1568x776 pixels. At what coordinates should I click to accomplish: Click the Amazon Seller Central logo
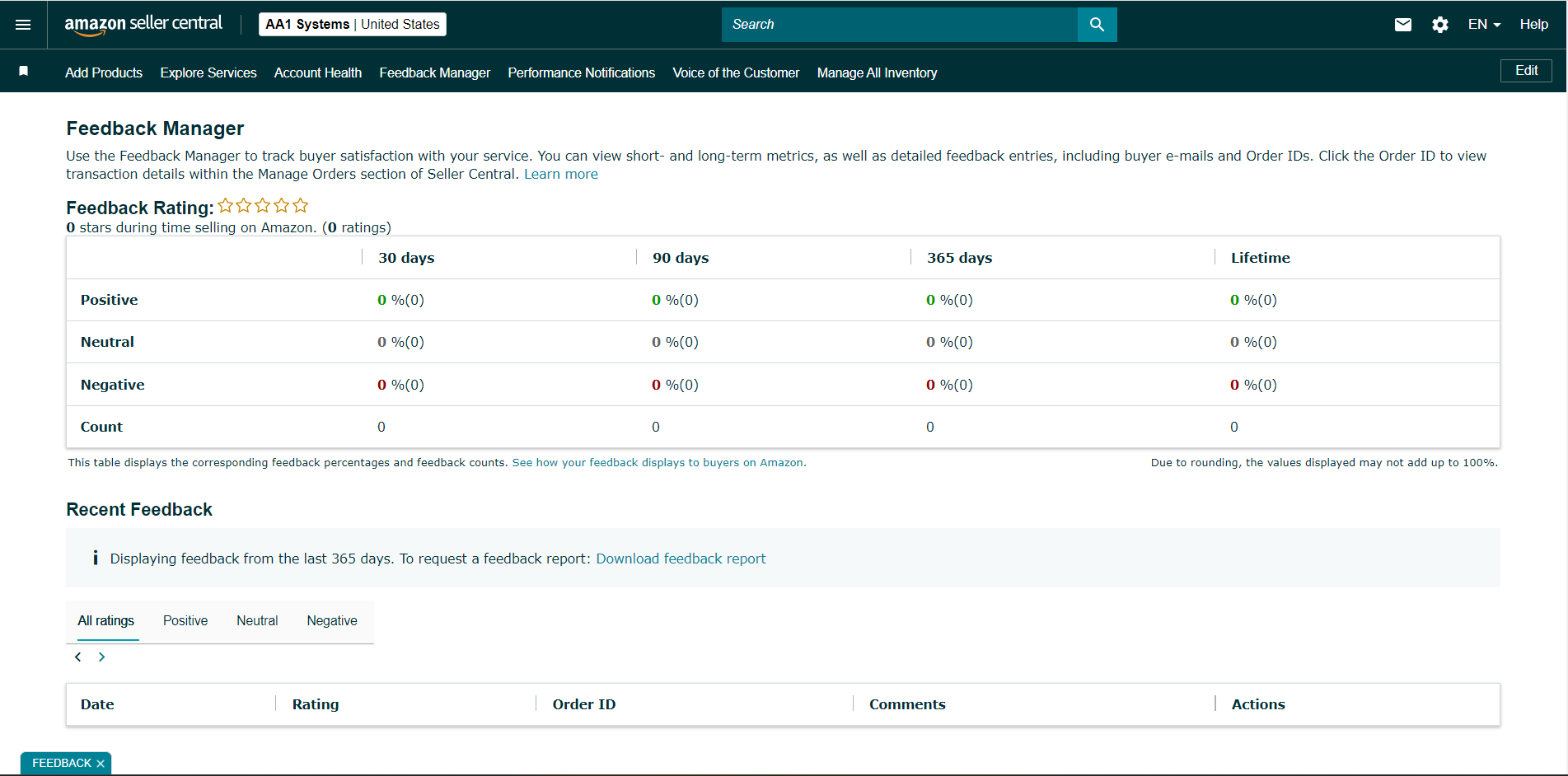(x=143, y=25)
